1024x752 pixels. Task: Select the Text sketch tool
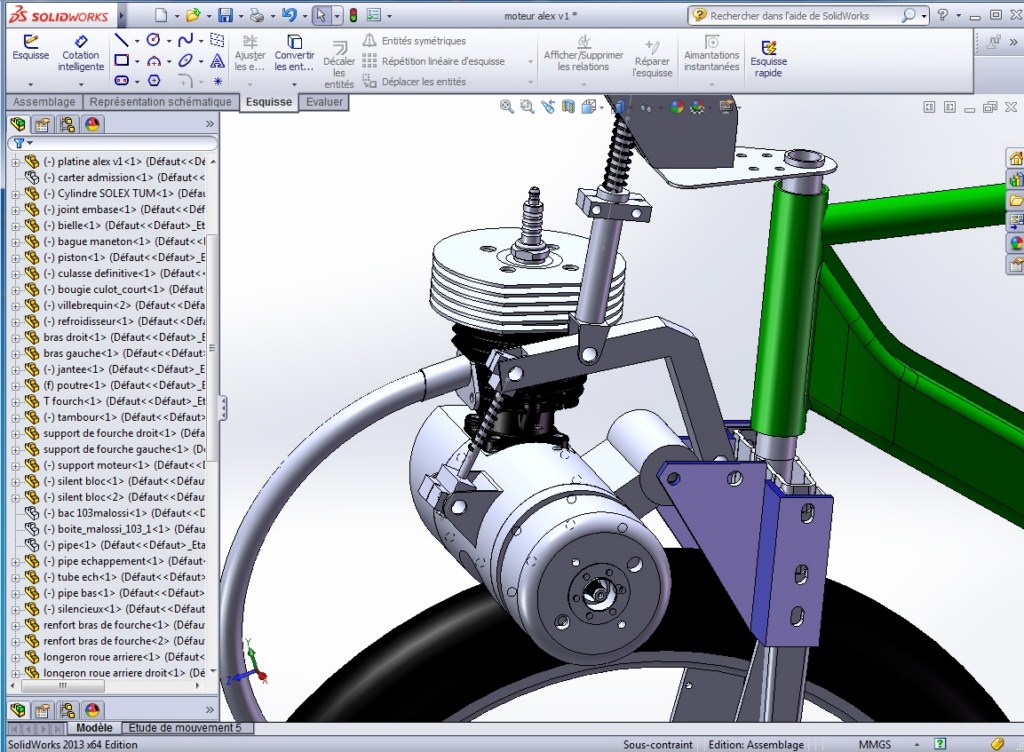(x=217, y=61)
